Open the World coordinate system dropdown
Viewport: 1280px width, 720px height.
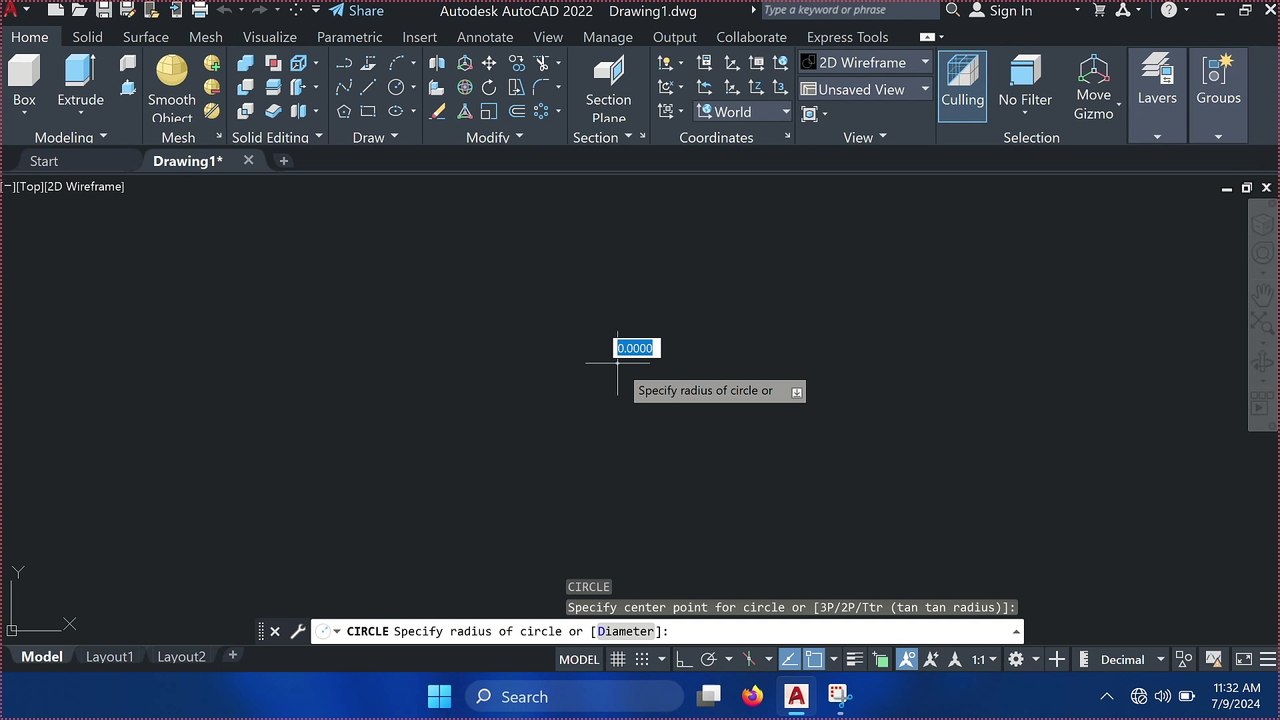point(744,112)
